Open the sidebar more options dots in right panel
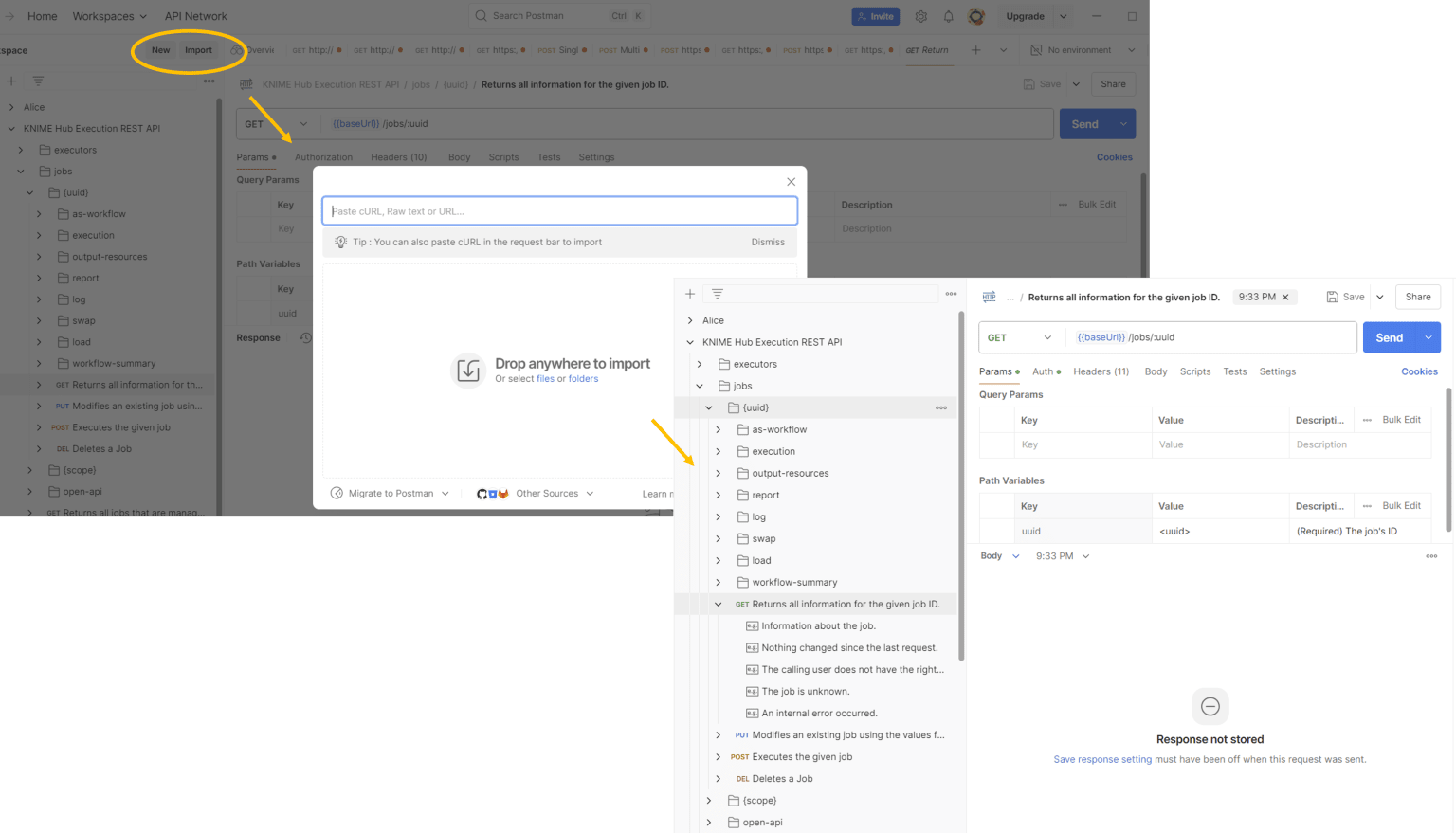The width and height of the screenshot is (1456, 833). click(x=951, y=294)
